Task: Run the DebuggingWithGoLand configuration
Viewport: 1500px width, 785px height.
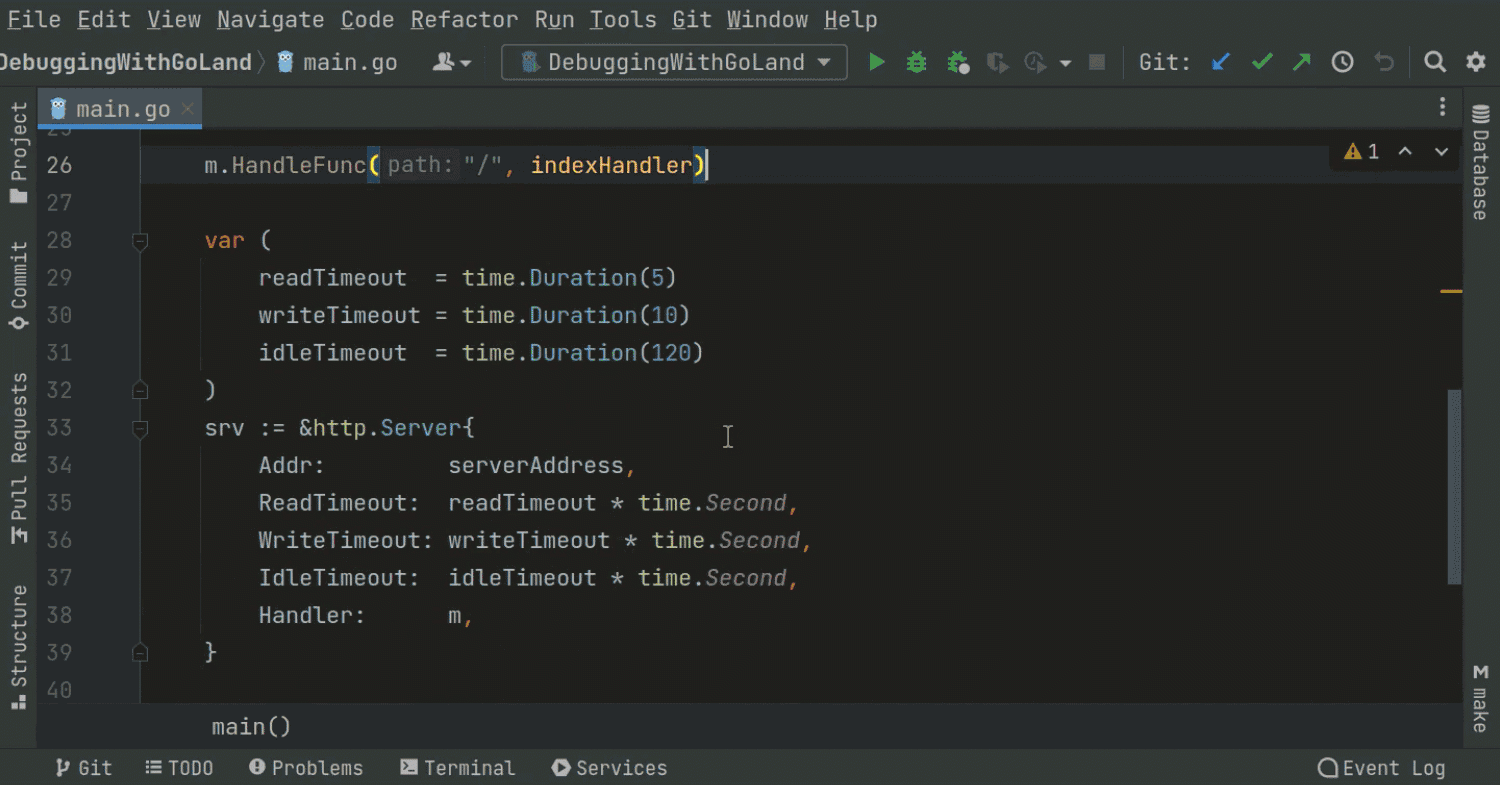Action: [877, 63]
